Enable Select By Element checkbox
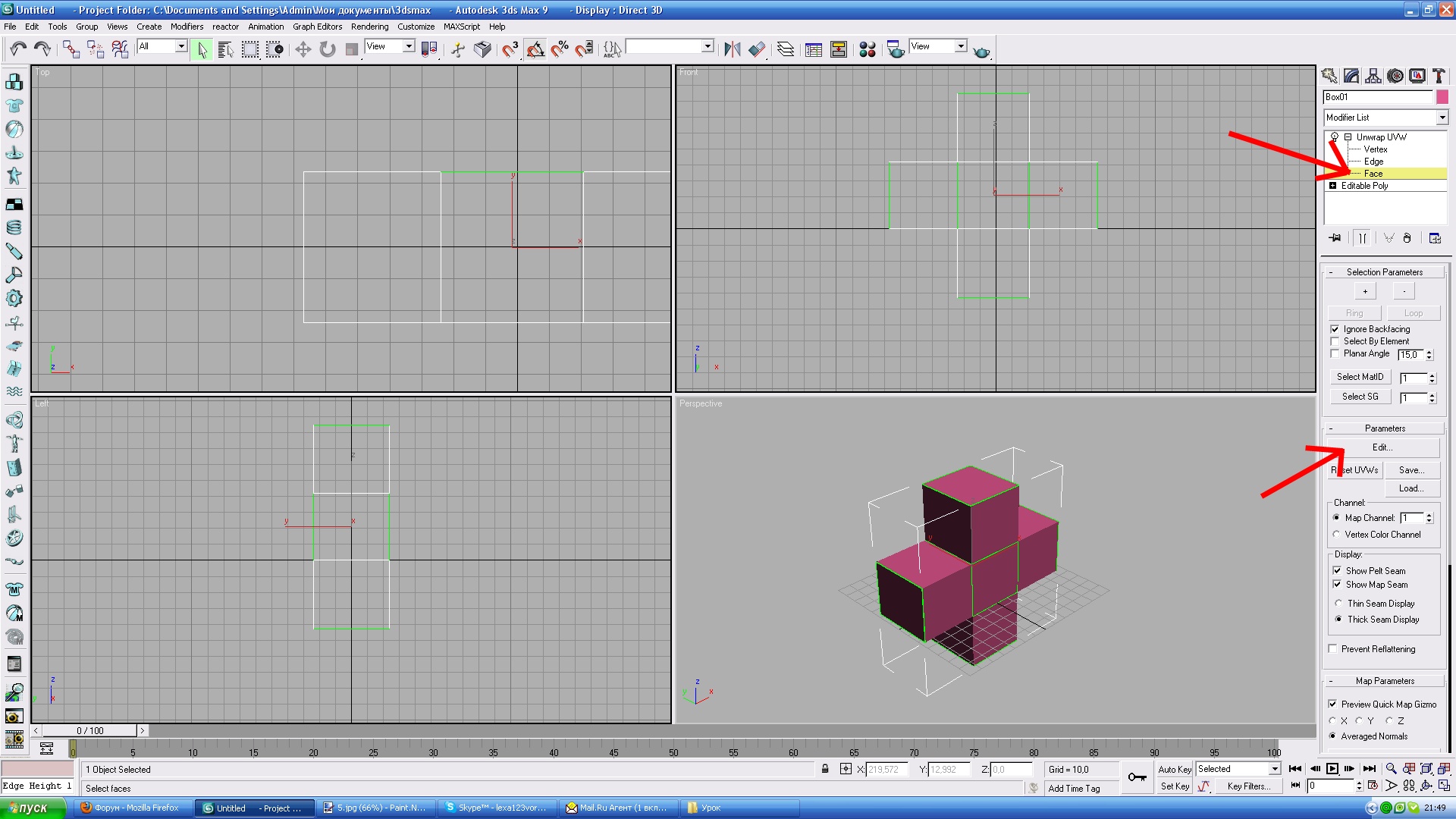 pyautogui.click(x=1335, y=341)
